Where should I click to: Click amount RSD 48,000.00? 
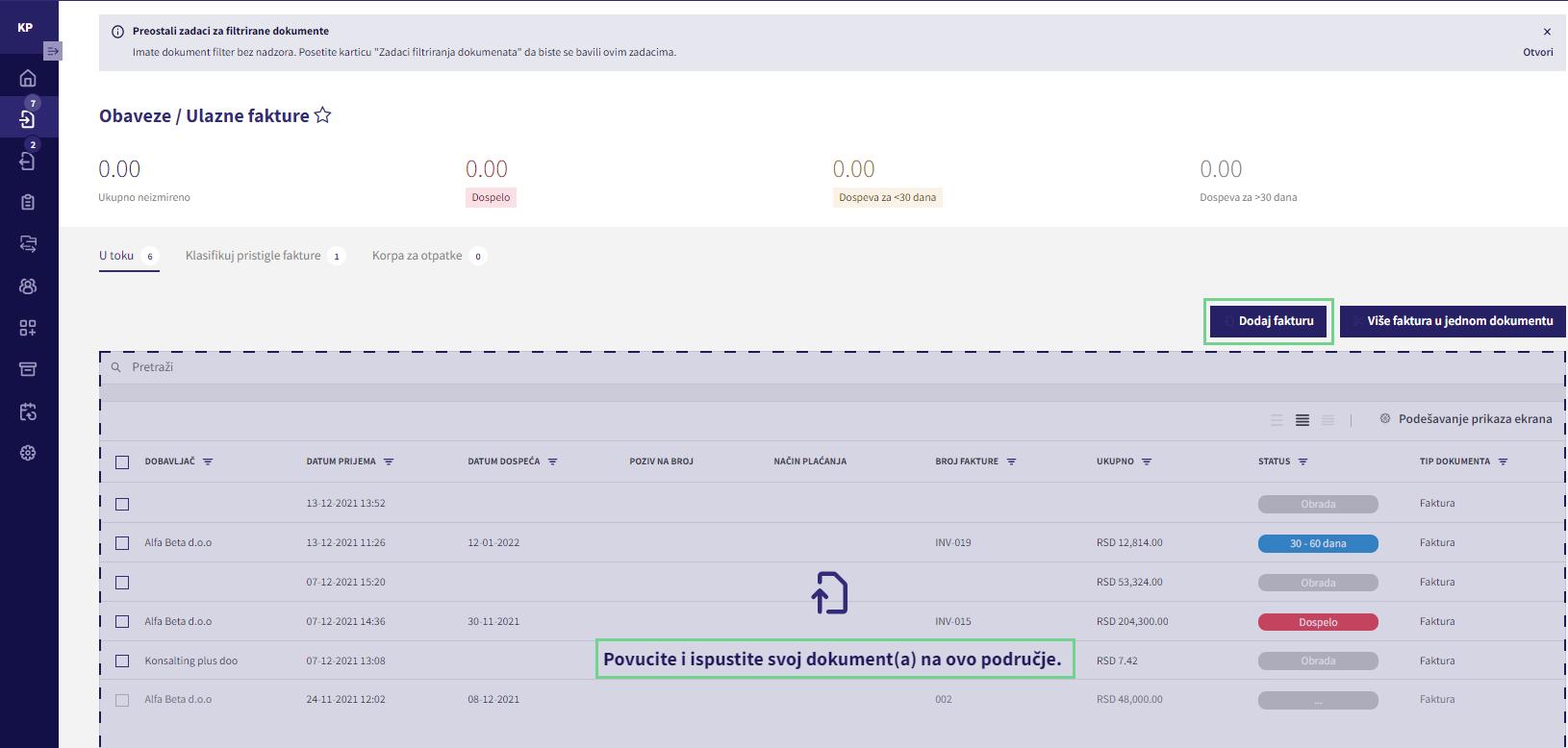coord(1129,700)
